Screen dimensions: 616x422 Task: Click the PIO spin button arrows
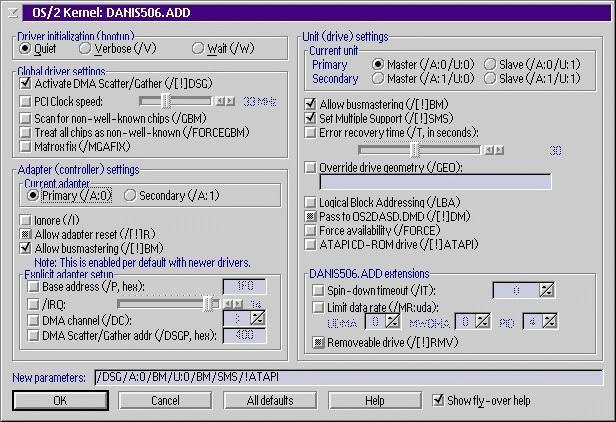coord(550,322)
